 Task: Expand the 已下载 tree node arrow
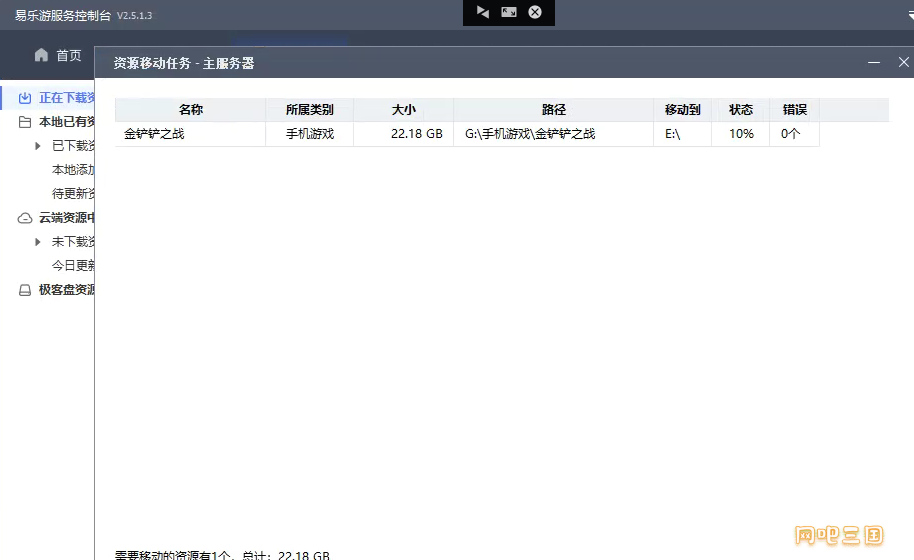pos(38,146)
